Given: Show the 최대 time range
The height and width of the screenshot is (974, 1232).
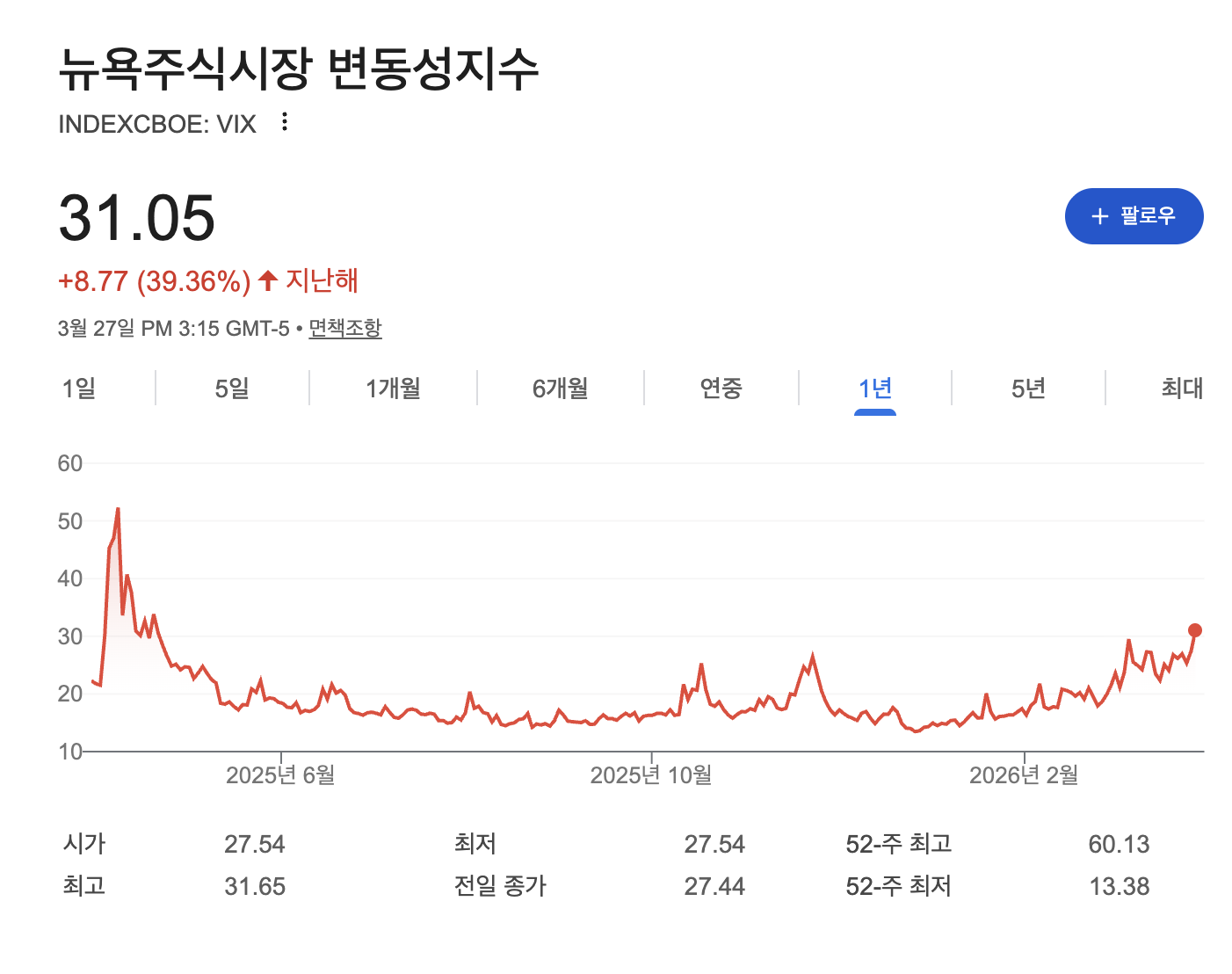Looking at the screenshot, I should click(1182, 388).
